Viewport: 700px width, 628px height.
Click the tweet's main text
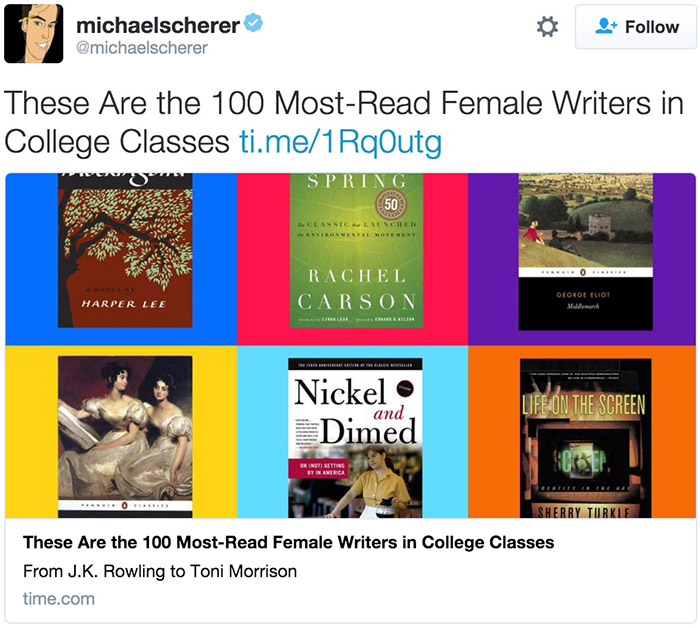300,120
